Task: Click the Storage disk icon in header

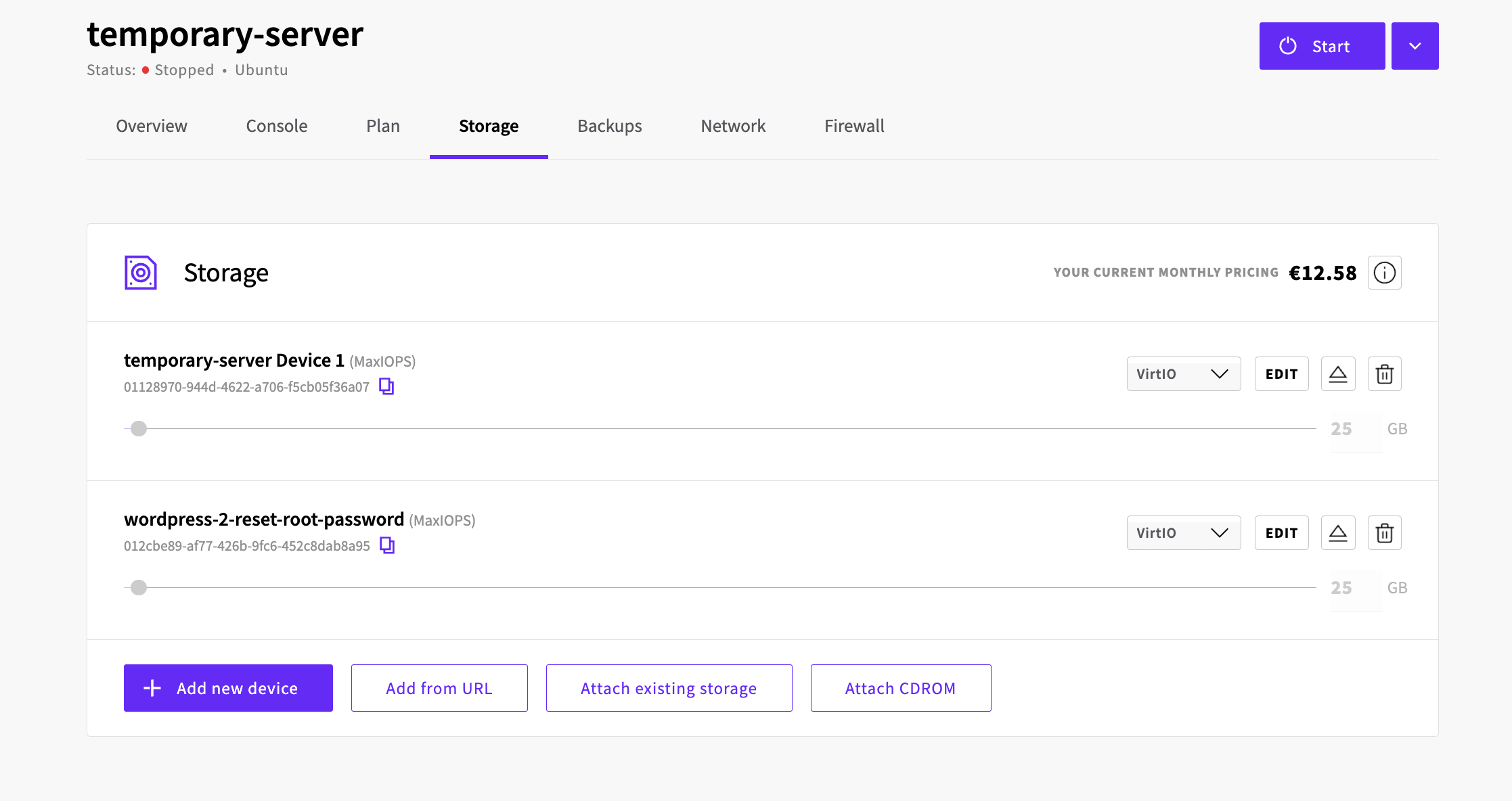Action: tap(141, 273)
